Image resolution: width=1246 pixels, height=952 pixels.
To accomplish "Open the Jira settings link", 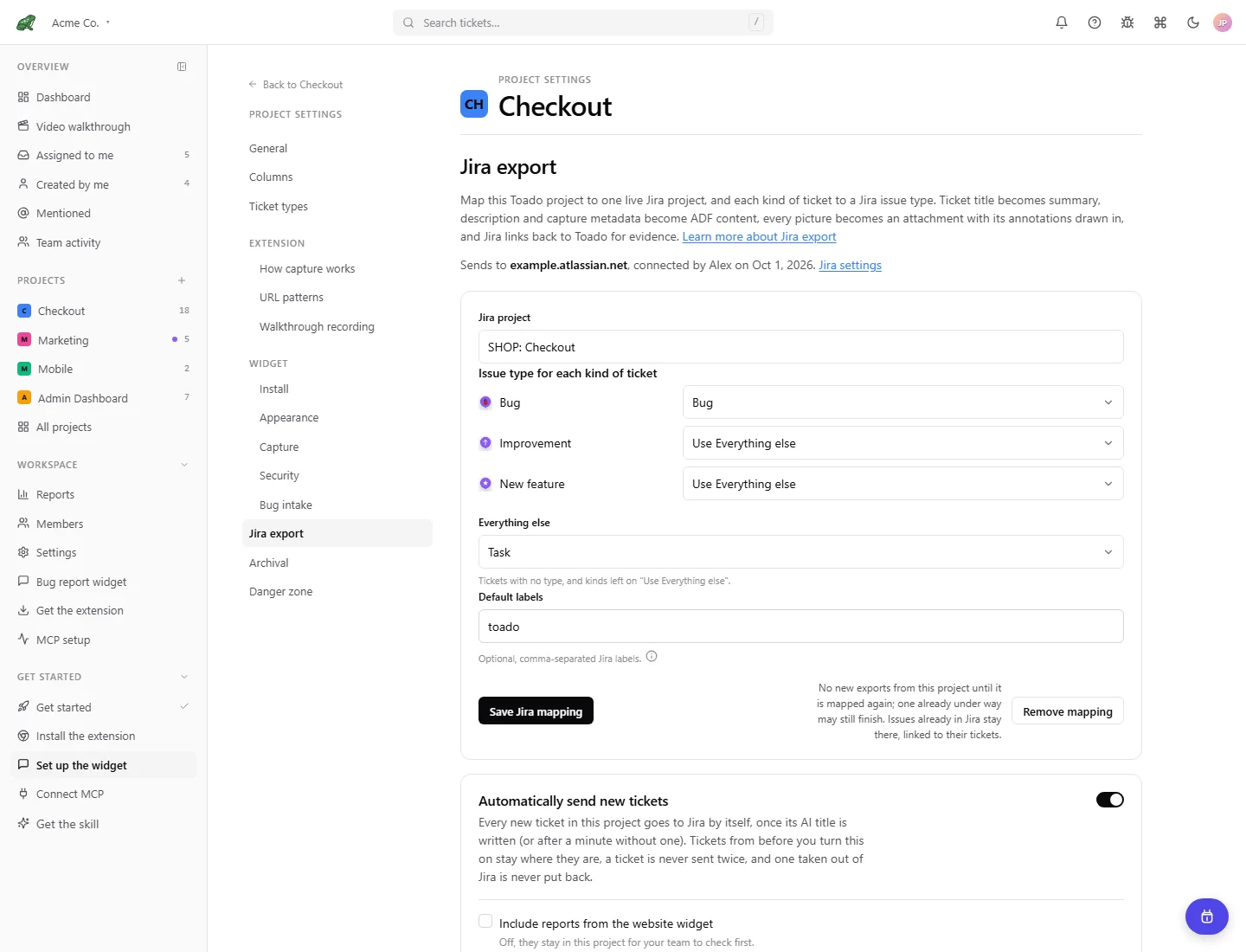I will 851,265.
